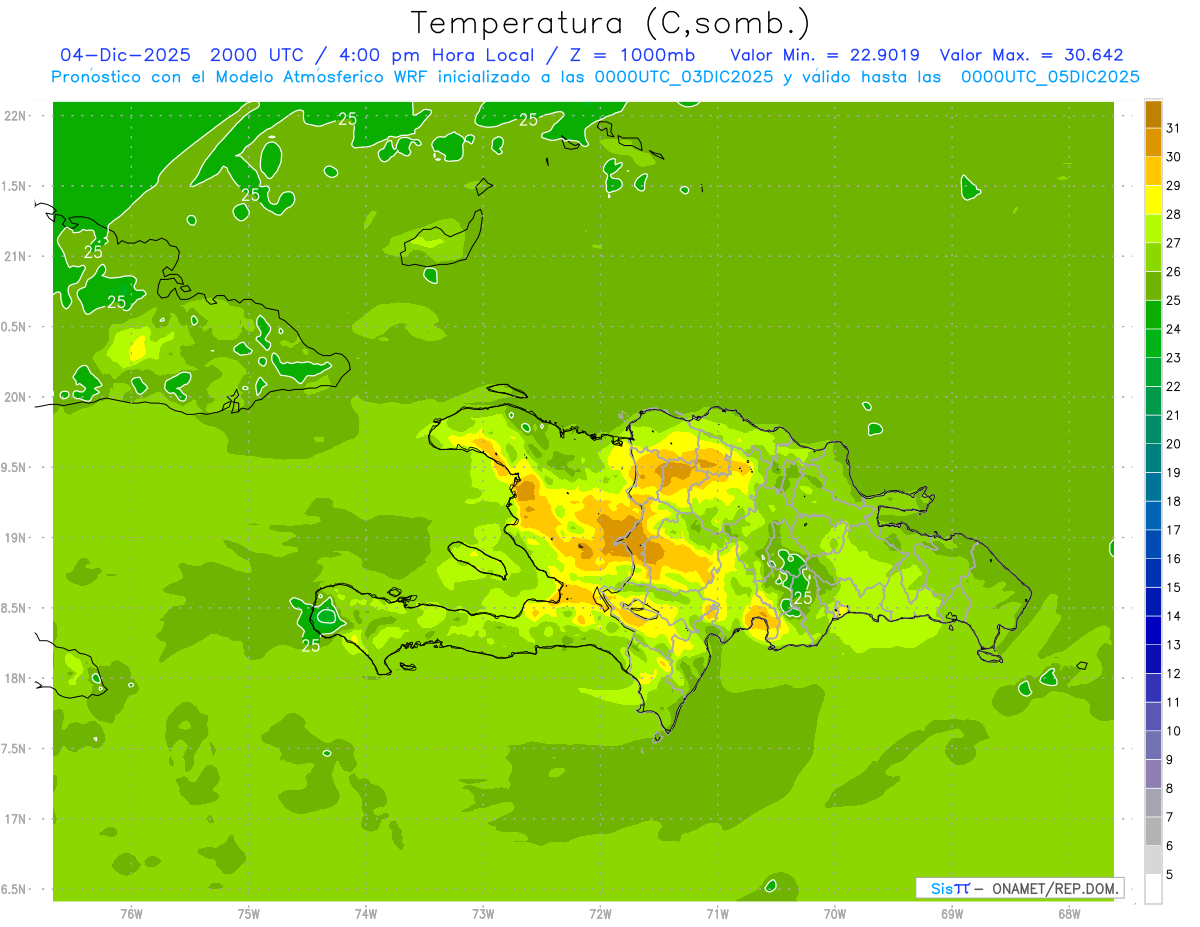The height and width of the screenshot is (927, 1200).
Task: Pick the yellow swatch between 28 and 29
Action: click(x=1153, y=200)
